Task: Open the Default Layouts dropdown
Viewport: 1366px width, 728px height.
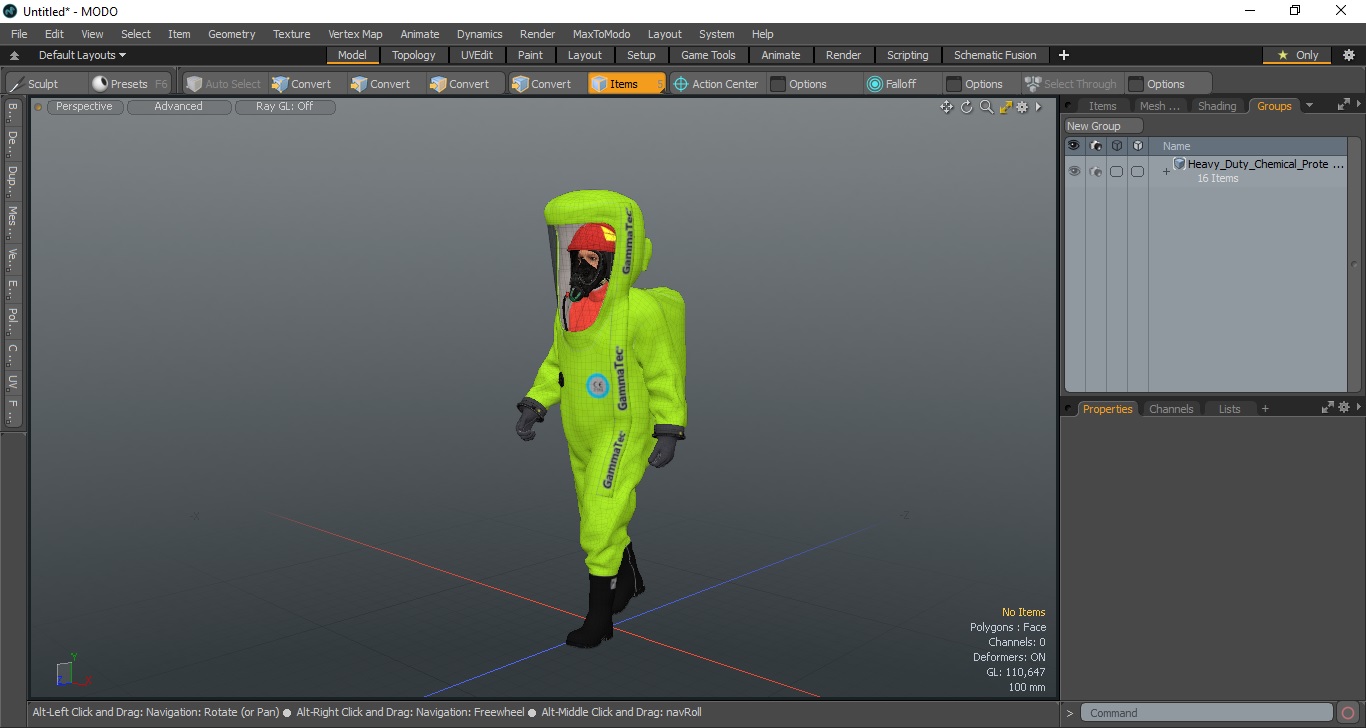Action: click(x=82, y=55)
